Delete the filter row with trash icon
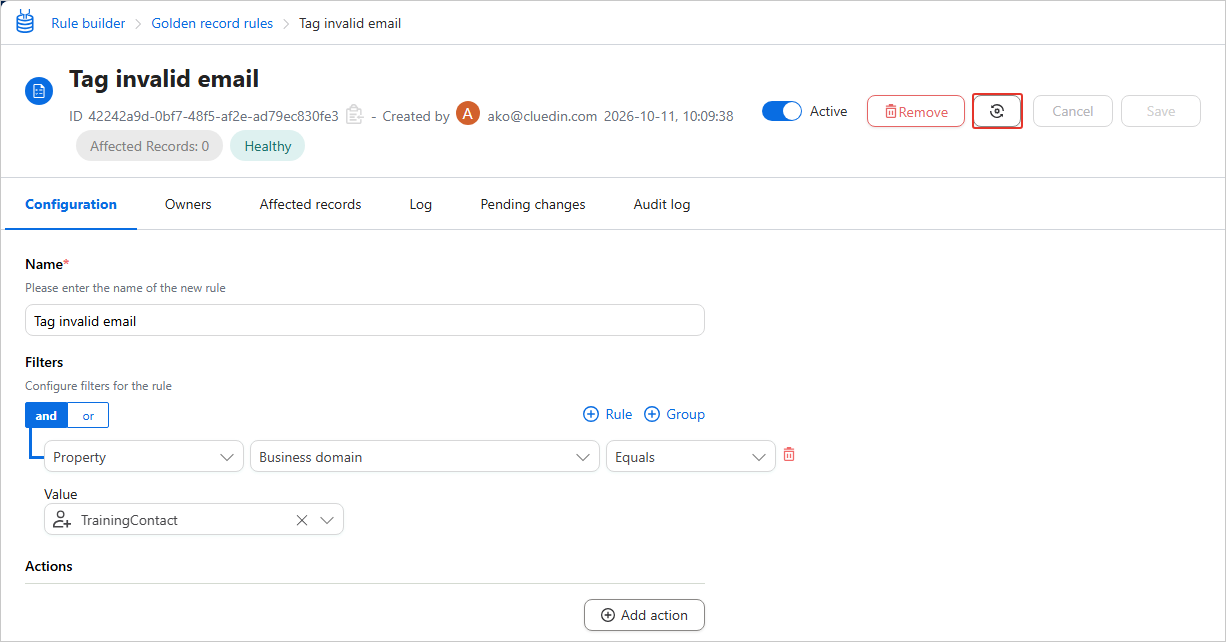This screenshot has width=1226, height=642. click(789, 455)
